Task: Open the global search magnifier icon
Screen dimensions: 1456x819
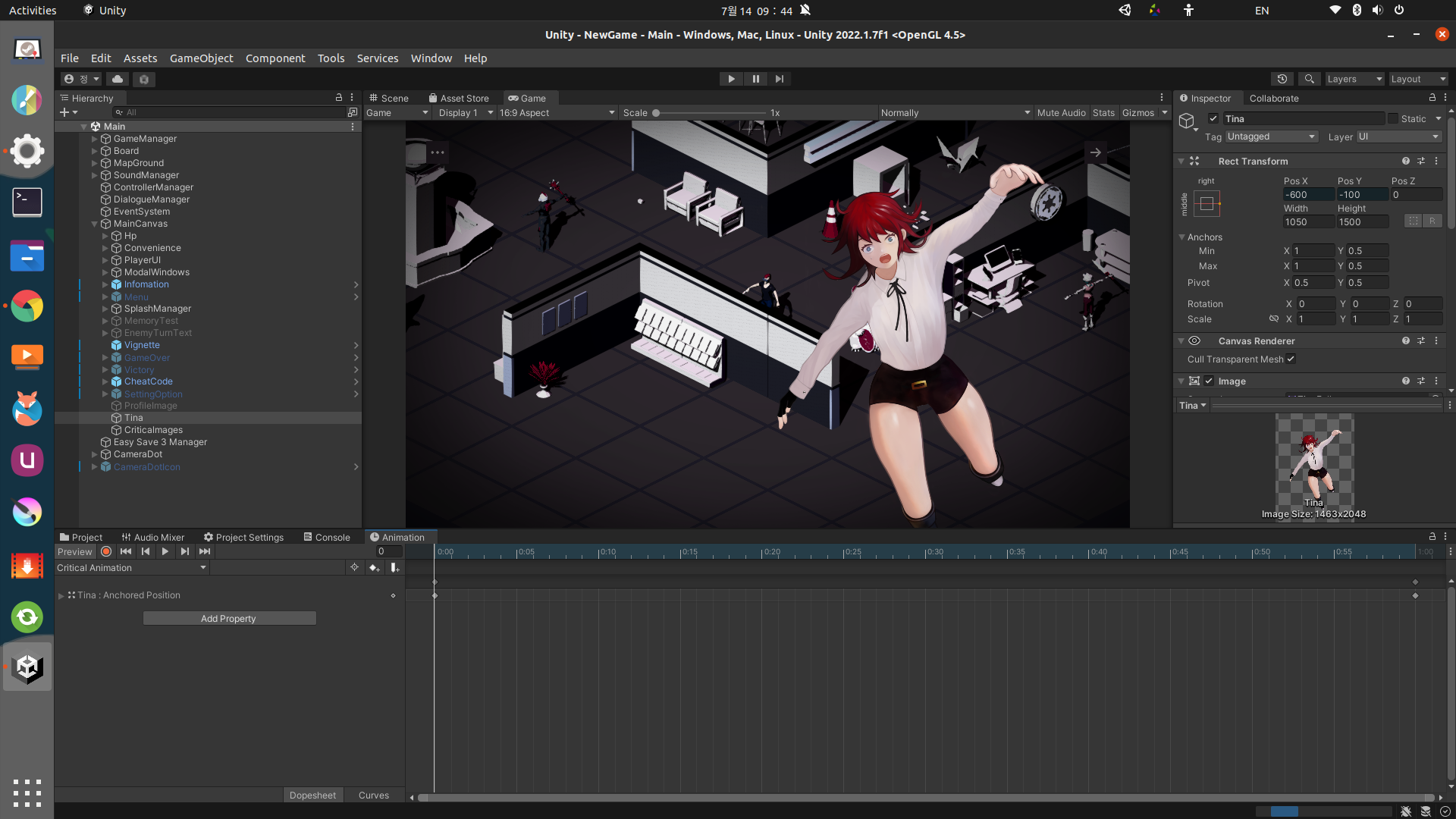Action: click(1309, 79)
